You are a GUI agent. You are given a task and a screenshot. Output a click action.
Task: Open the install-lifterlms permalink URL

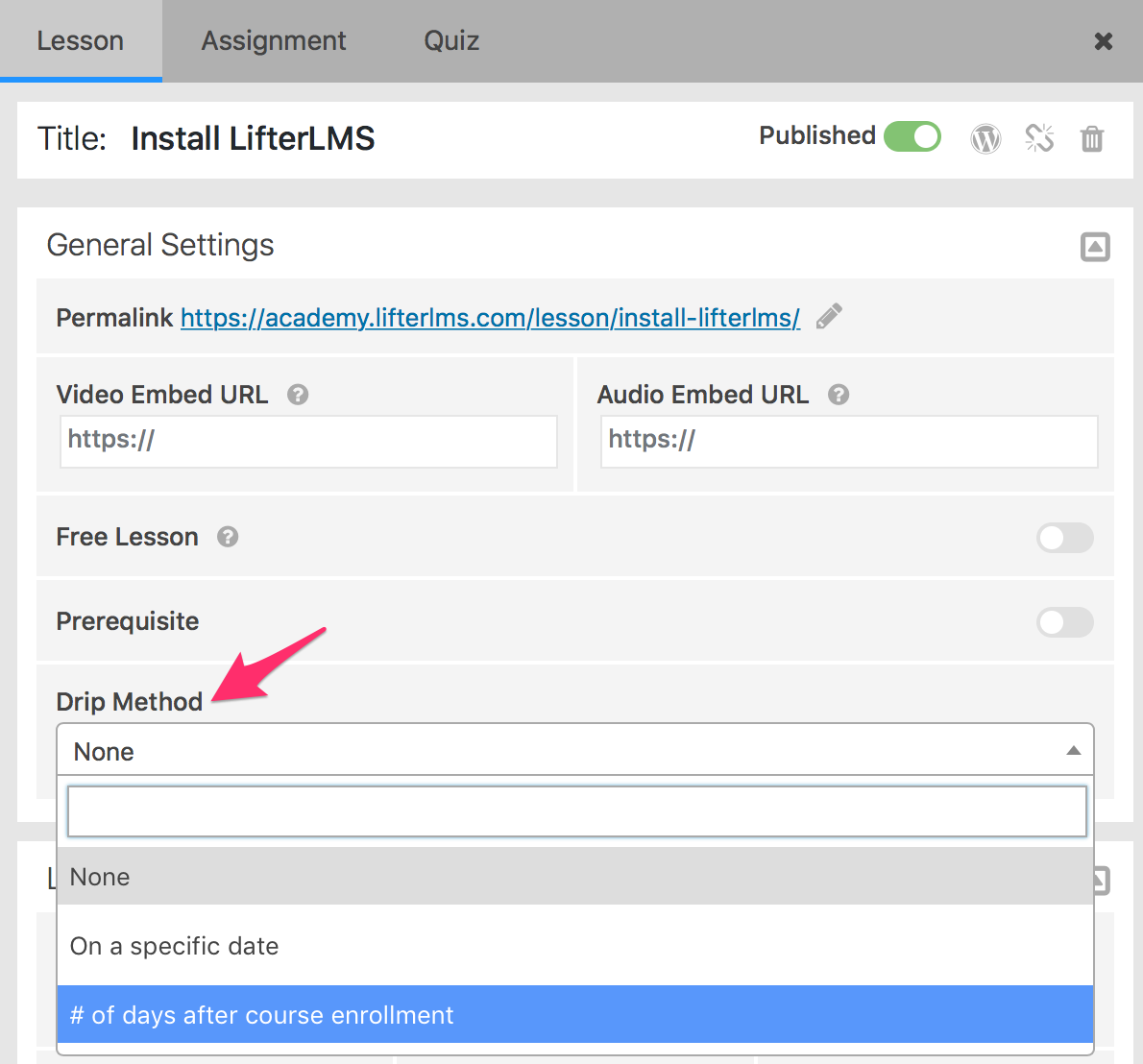[x=490, y=318]
